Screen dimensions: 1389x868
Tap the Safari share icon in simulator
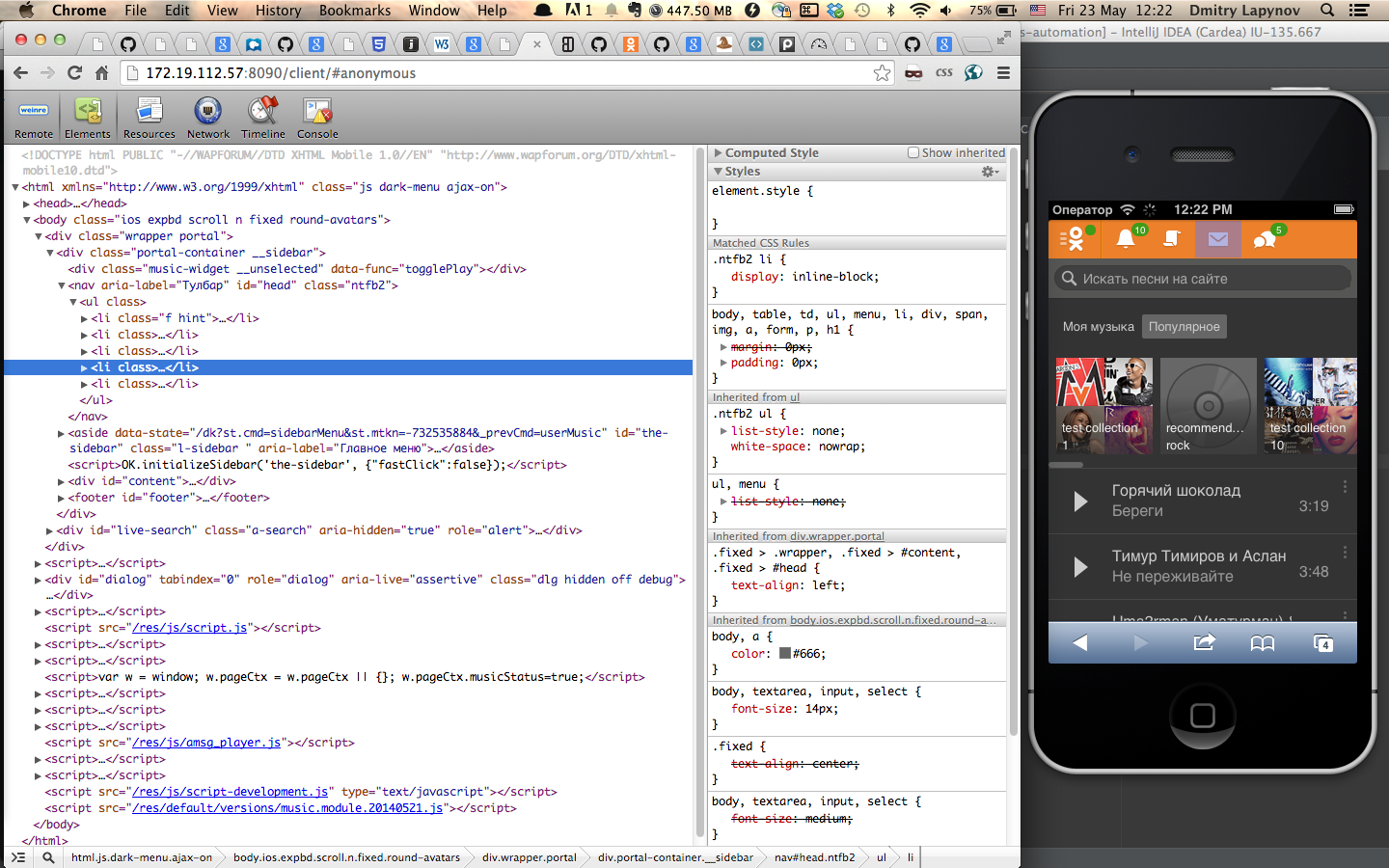[1204, 642]
